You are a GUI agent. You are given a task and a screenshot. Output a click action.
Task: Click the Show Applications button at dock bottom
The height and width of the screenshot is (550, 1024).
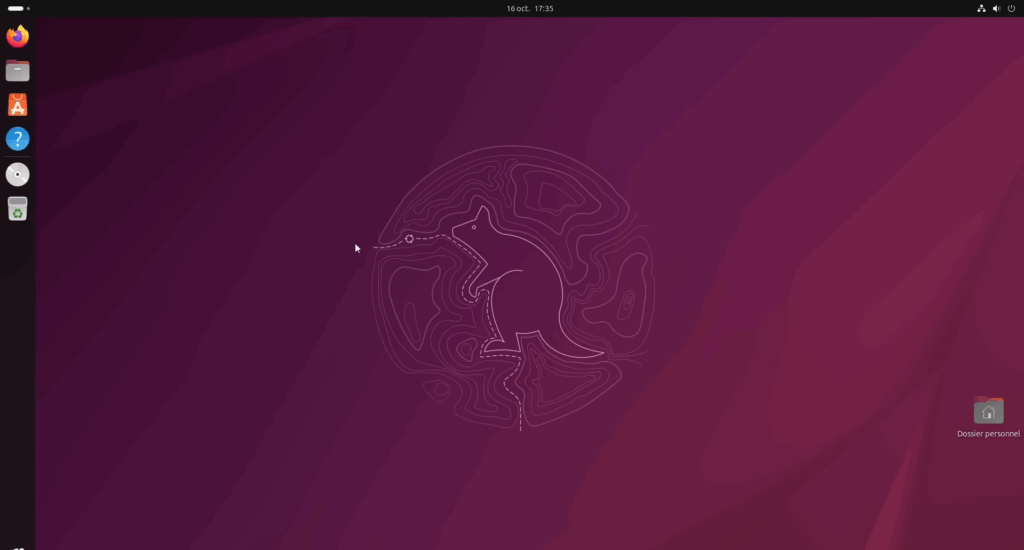click(17, 545)
